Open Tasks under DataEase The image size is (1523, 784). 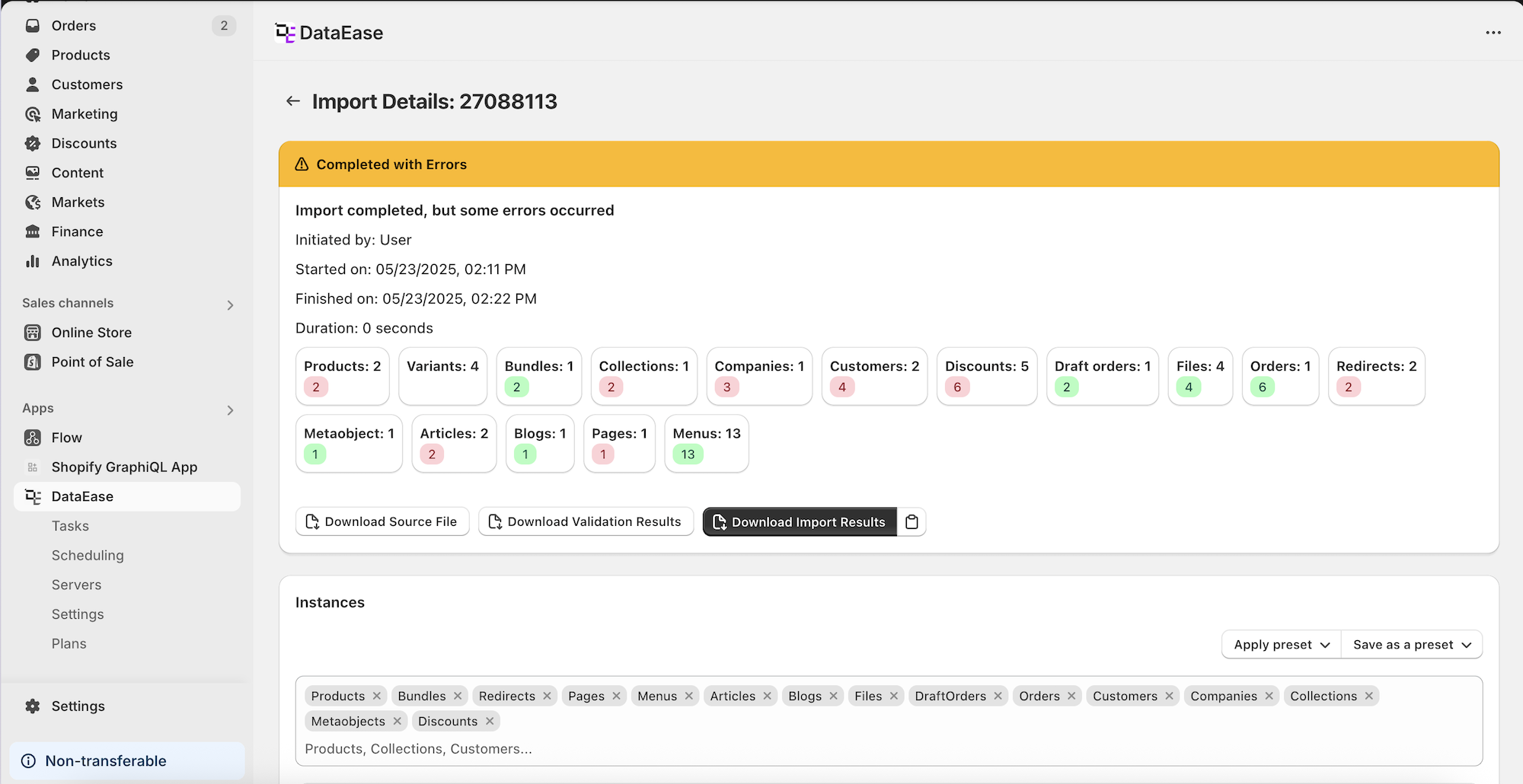click(x=70, y=526)
